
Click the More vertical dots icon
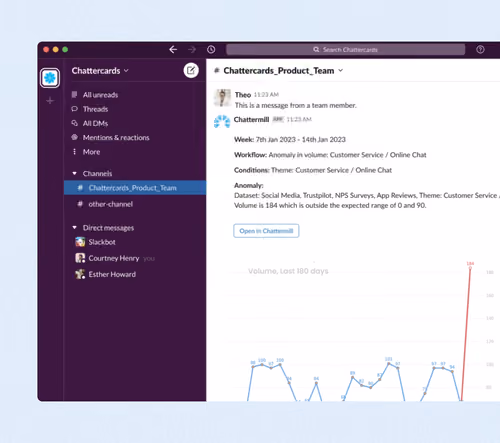click(x=74, y=152)
